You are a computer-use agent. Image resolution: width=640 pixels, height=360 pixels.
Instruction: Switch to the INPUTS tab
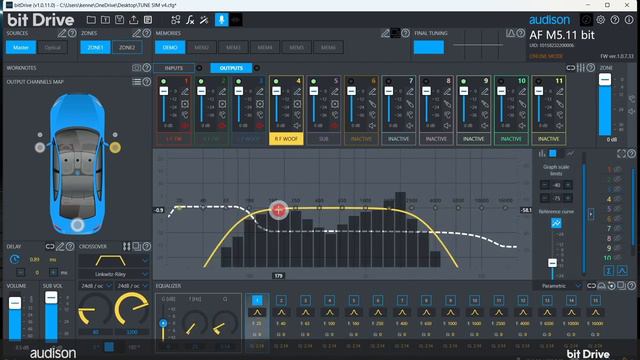(174, 68)
